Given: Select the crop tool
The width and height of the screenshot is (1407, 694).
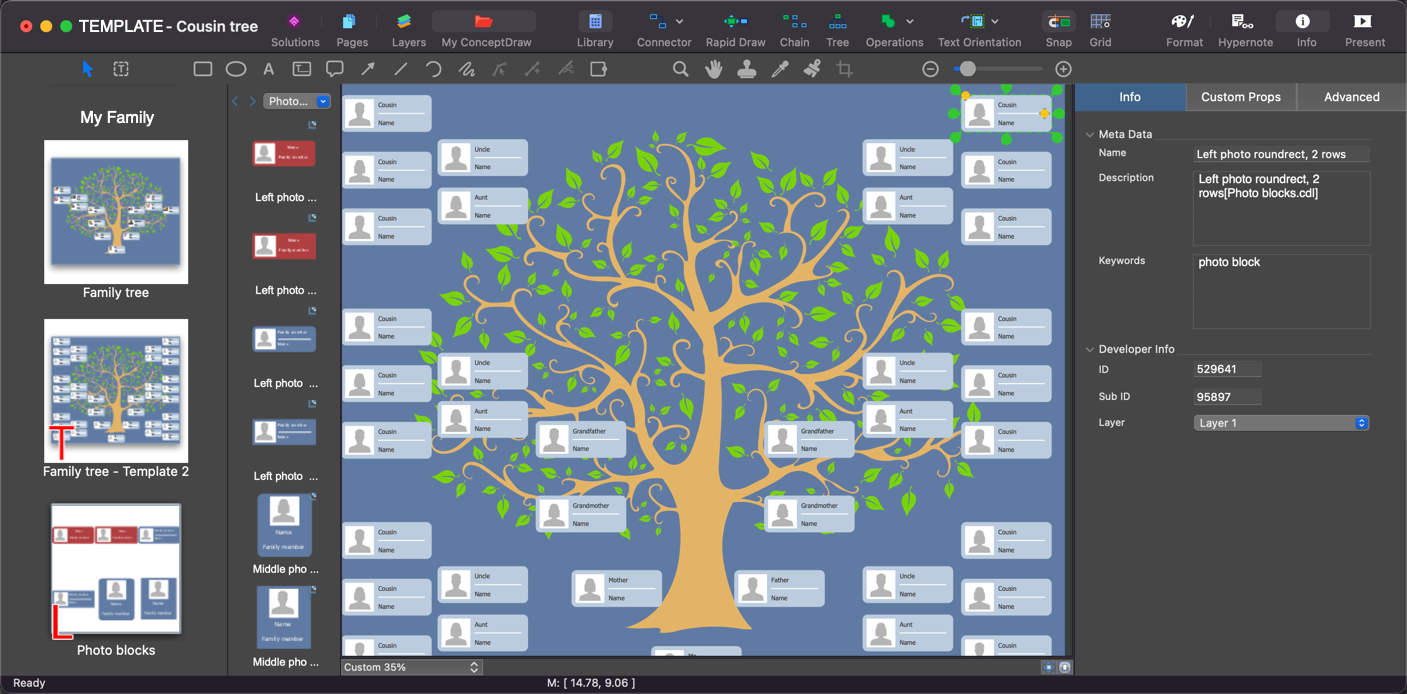Looking at the screenshot, I should click(x=845, y=69).
